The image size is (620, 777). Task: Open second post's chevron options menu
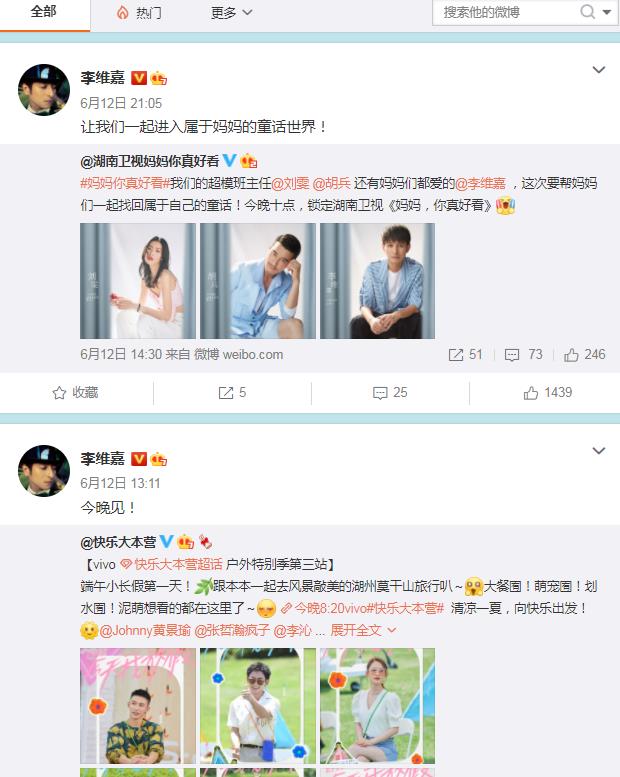click(599, 451)
